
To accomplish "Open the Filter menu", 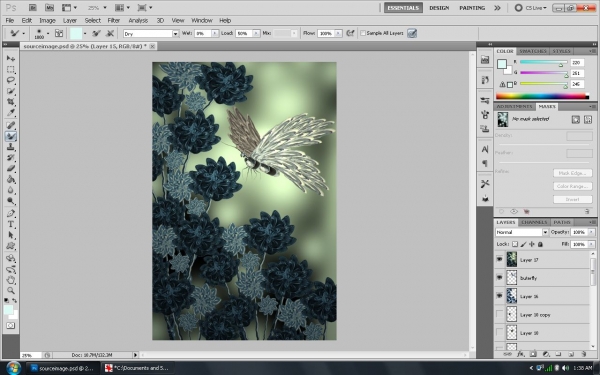I will coord(114,21).
